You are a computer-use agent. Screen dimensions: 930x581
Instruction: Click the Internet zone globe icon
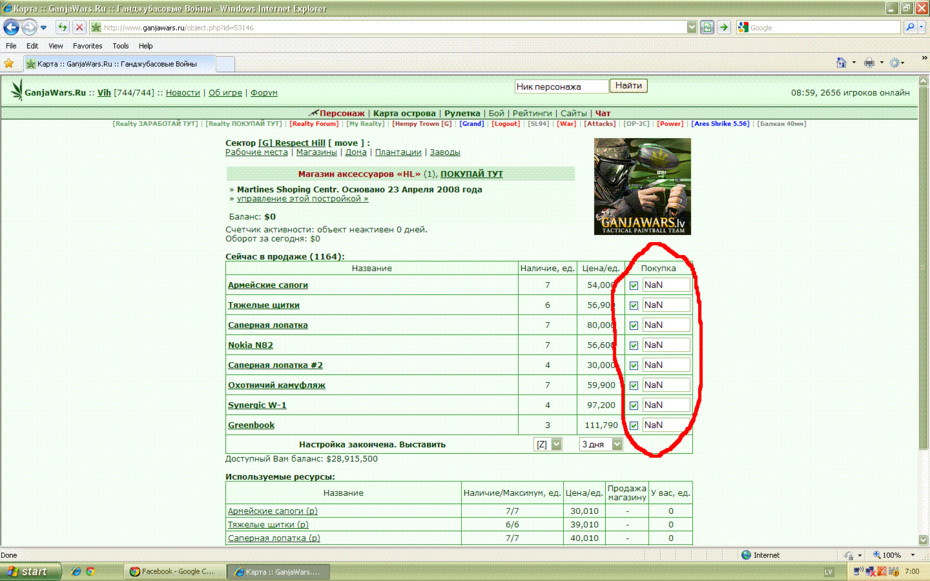coord(746,555)
